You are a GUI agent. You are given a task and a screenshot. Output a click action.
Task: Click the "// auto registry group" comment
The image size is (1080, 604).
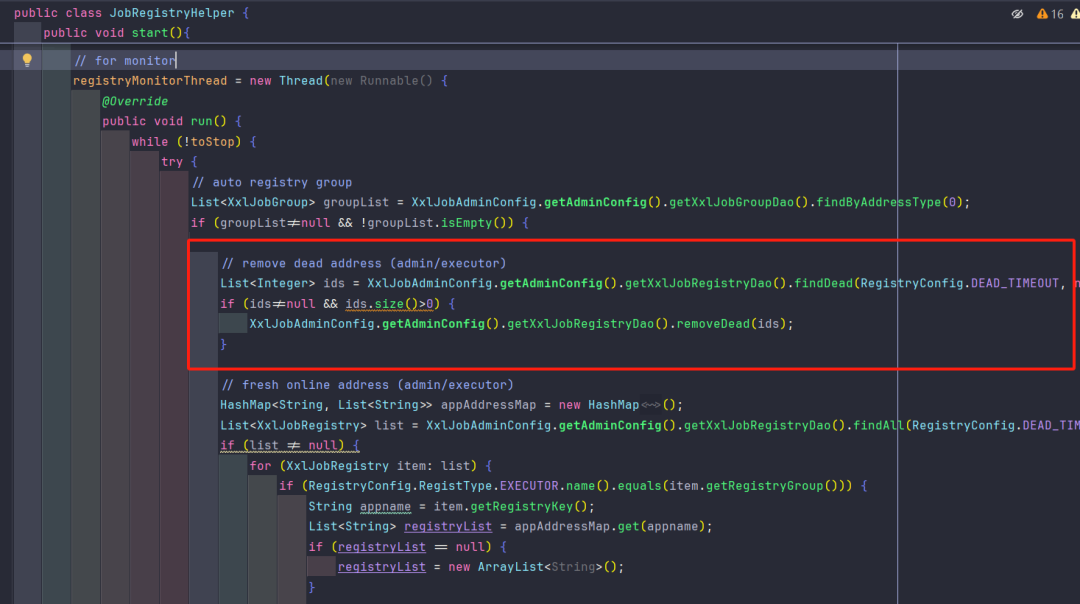(x=272, y=183)
